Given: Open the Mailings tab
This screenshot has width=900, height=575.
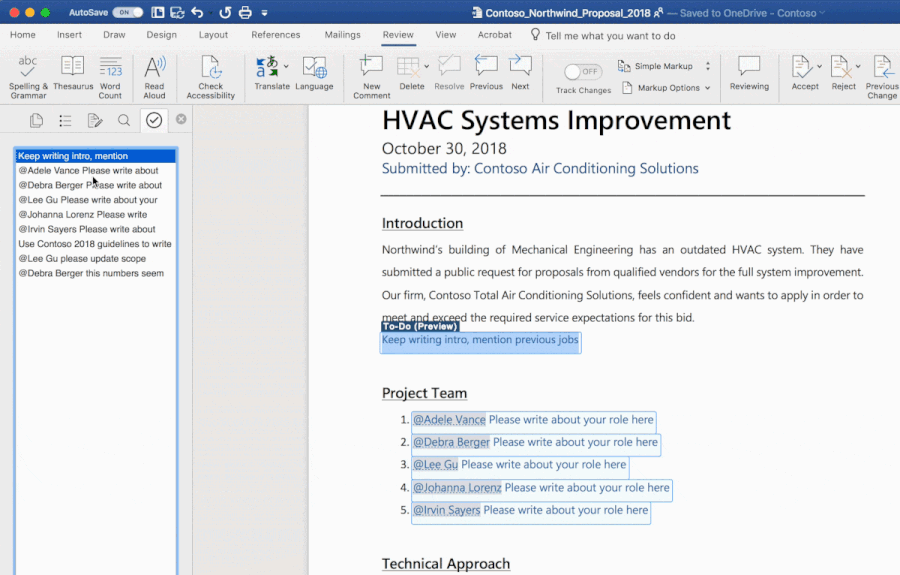Looking at the screenshot, I should (x=342, y=35).
